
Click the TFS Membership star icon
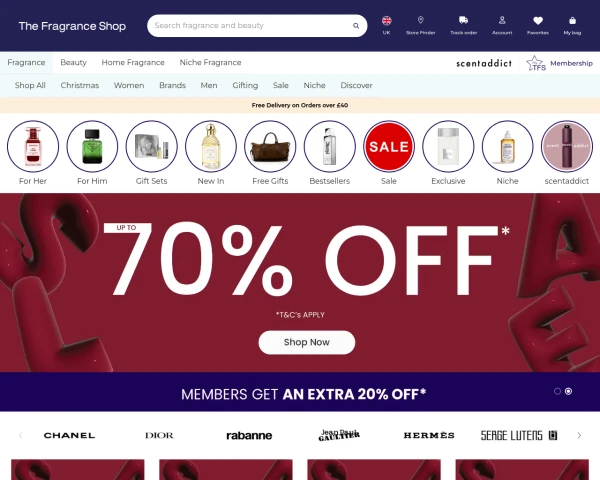pos(536,63)
